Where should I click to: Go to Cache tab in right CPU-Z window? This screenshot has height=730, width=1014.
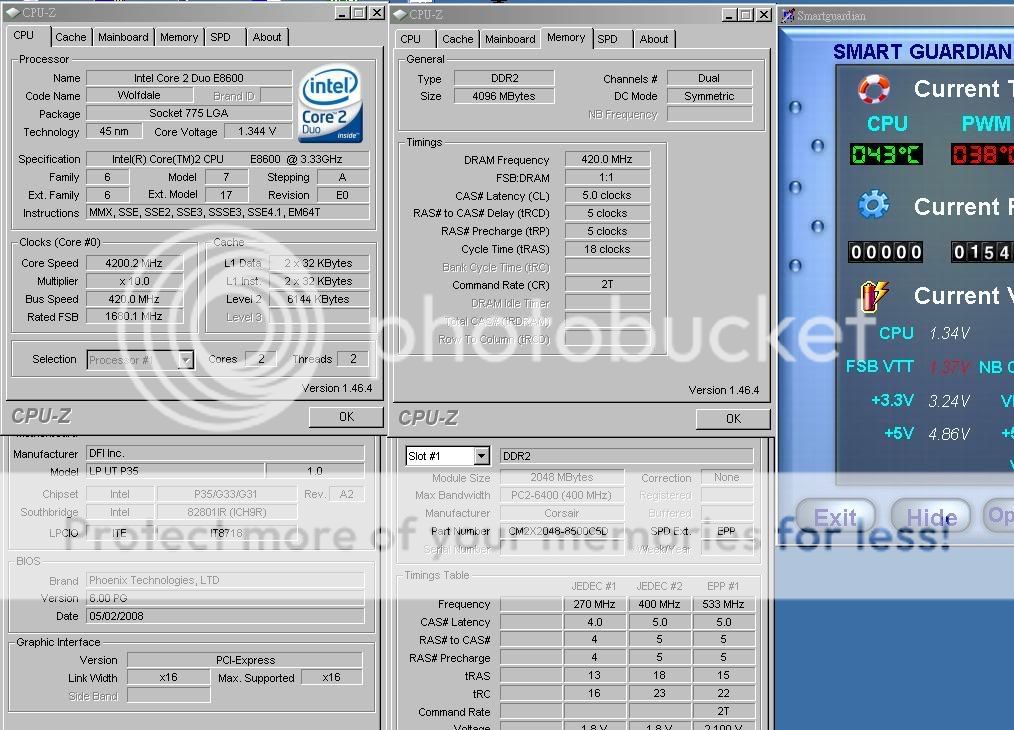457,39
